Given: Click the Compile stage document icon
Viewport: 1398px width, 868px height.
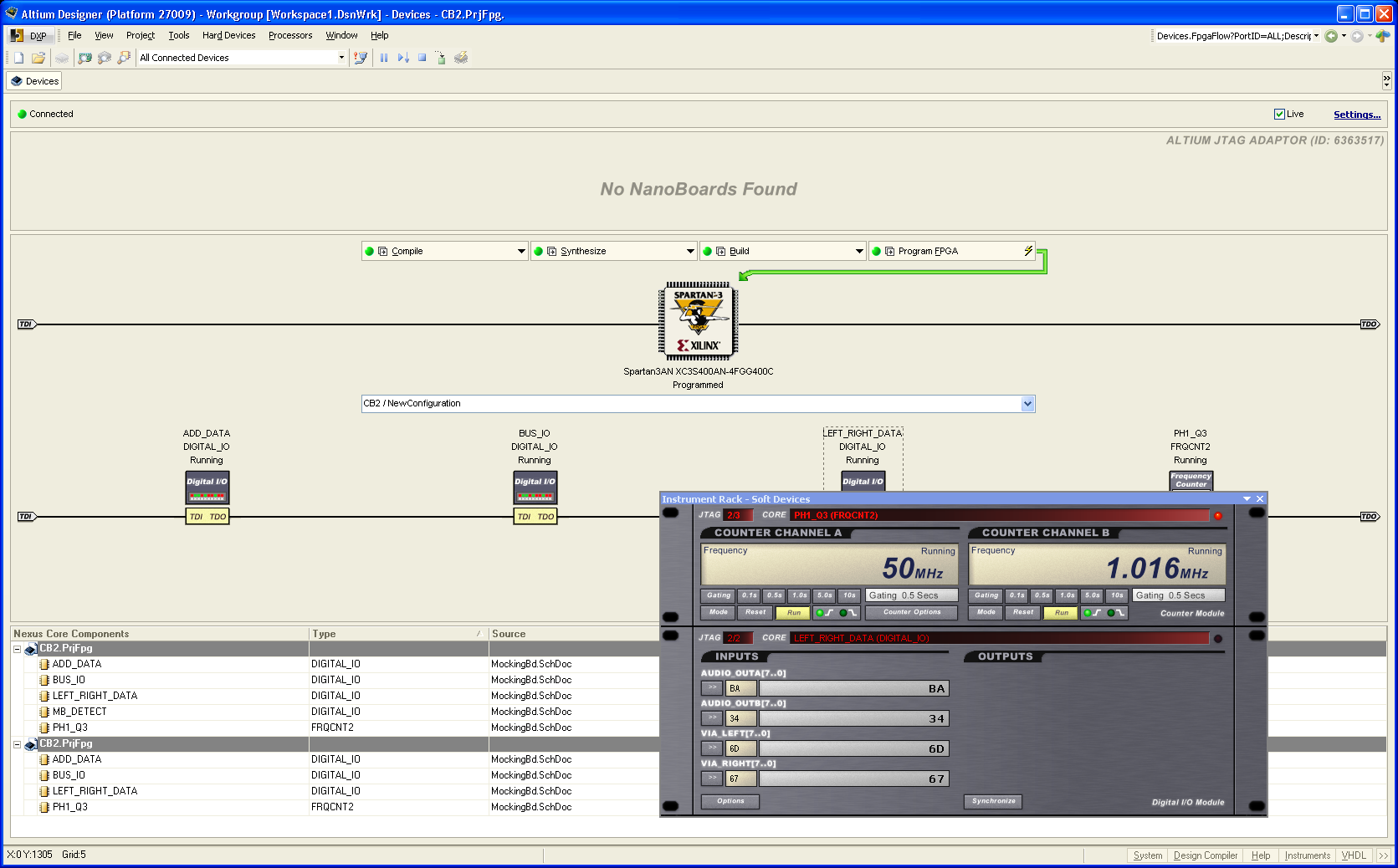Looking at the screenshot, I should 383,251.
